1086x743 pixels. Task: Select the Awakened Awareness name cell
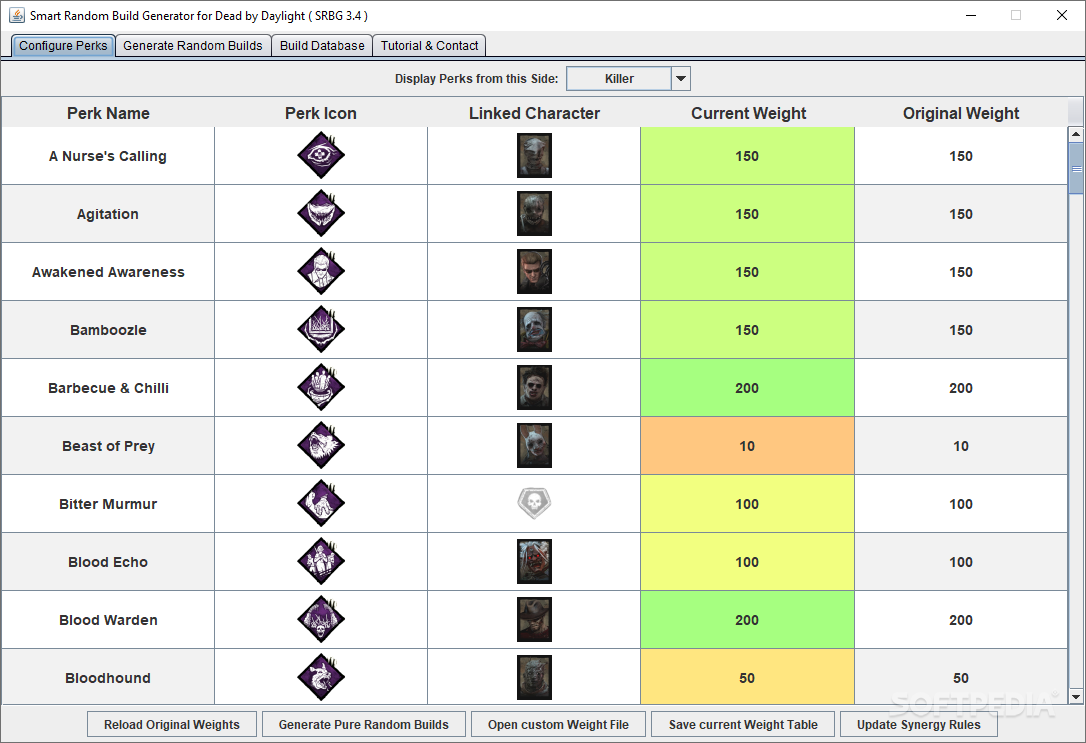[x=108, y=272]
